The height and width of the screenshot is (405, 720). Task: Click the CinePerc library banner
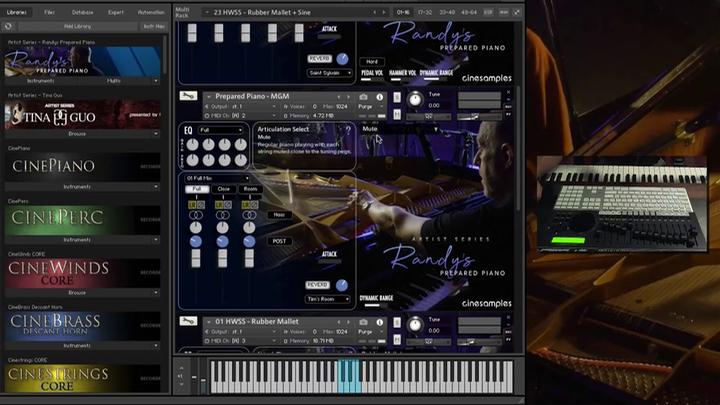83,219
